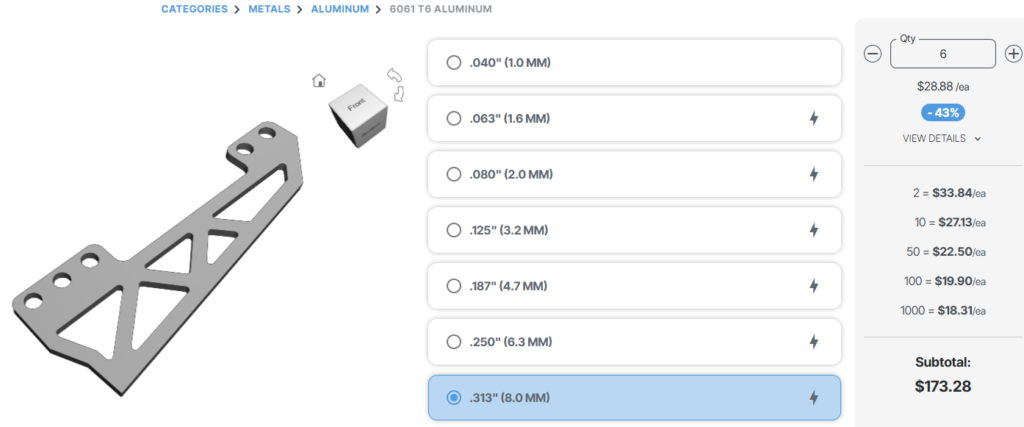This screenshot has height=427, width=1024.
Task: Navigate to the Aluminum breadcrumb
Action: coord(340,9)
